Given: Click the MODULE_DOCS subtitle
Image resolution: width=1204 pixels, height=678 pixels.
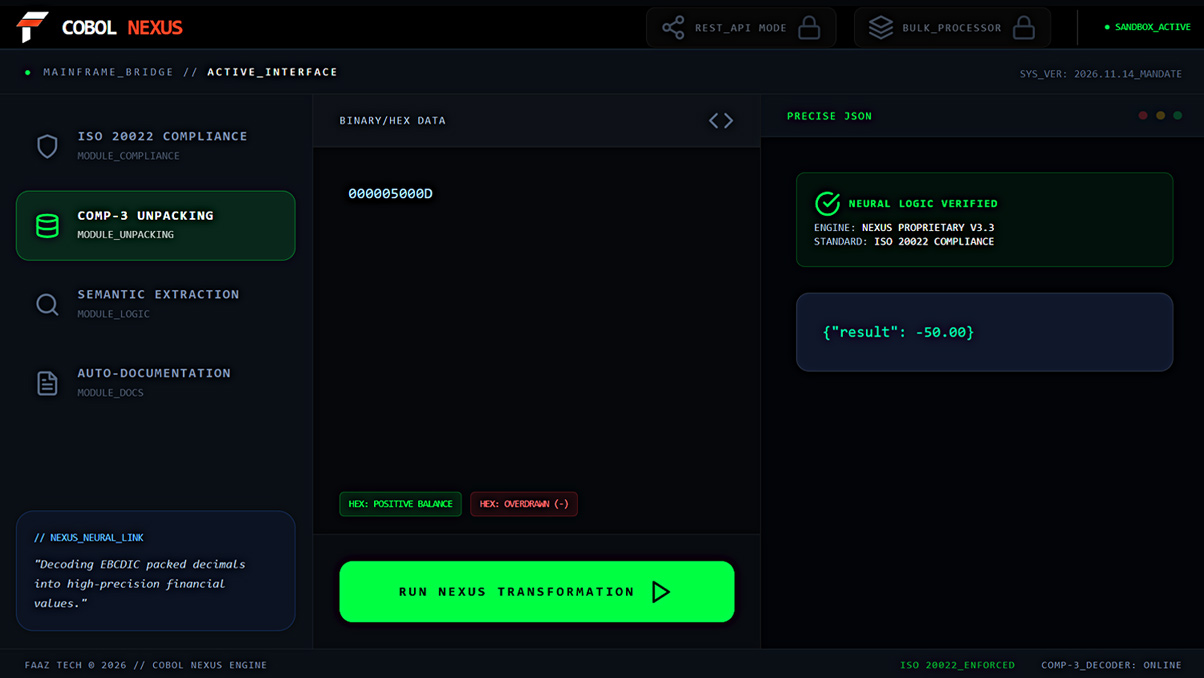Looking at the screenshot, I should pyautogui.click(x=110, y=393).
